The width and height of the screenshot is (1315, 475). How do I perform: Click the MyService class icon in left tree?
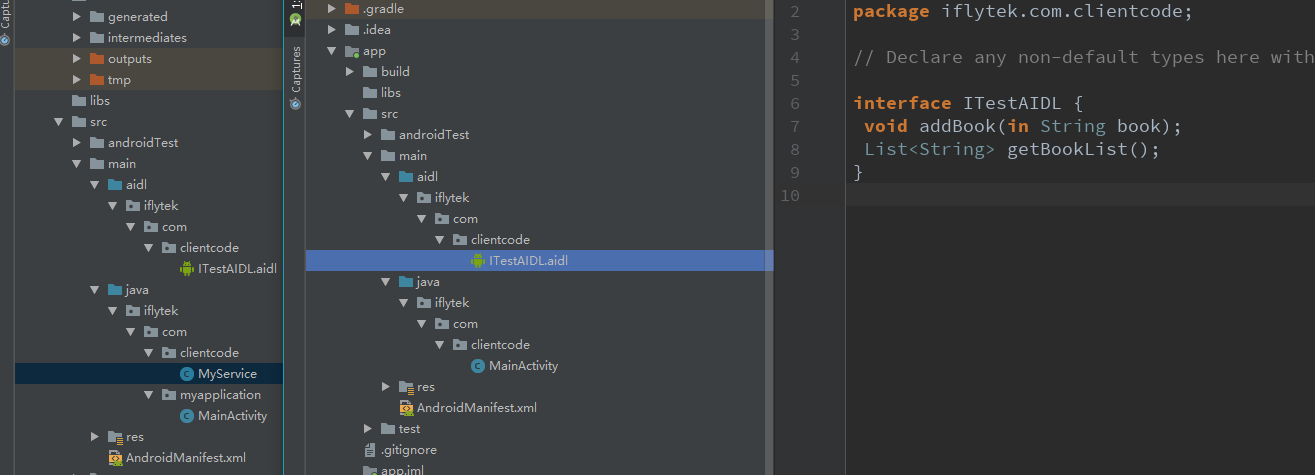tap(187, 374)
